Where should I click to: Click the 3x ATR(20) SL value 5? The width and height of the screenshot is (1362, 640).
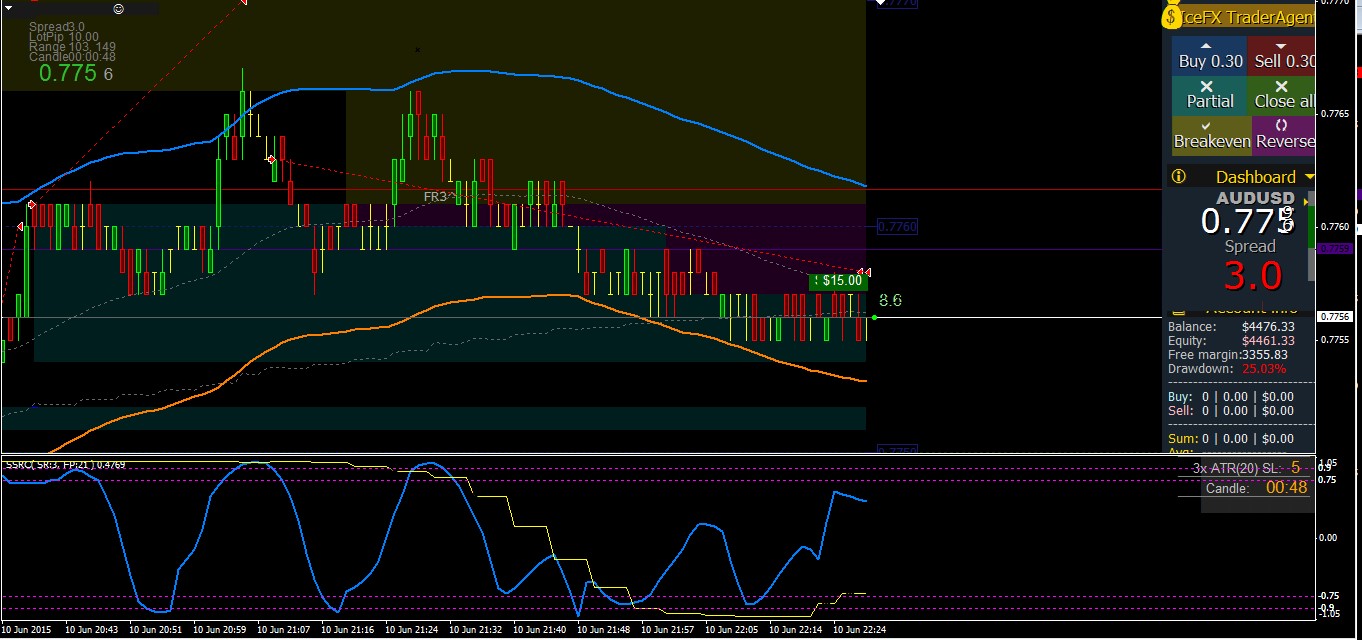(x=1295, y=467)
